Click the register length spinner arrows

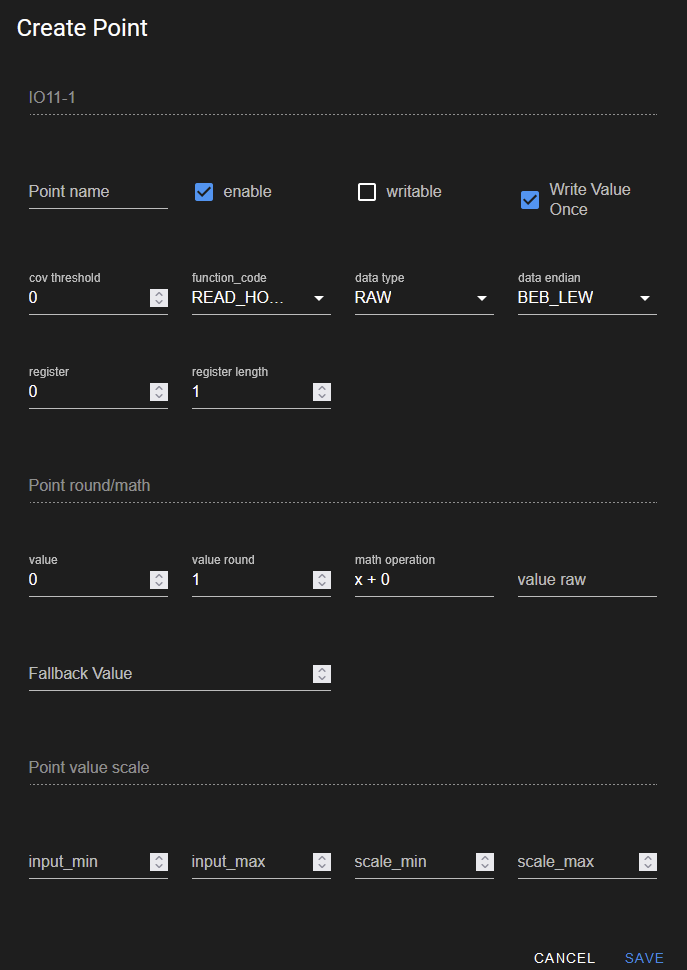coord(322,392)
